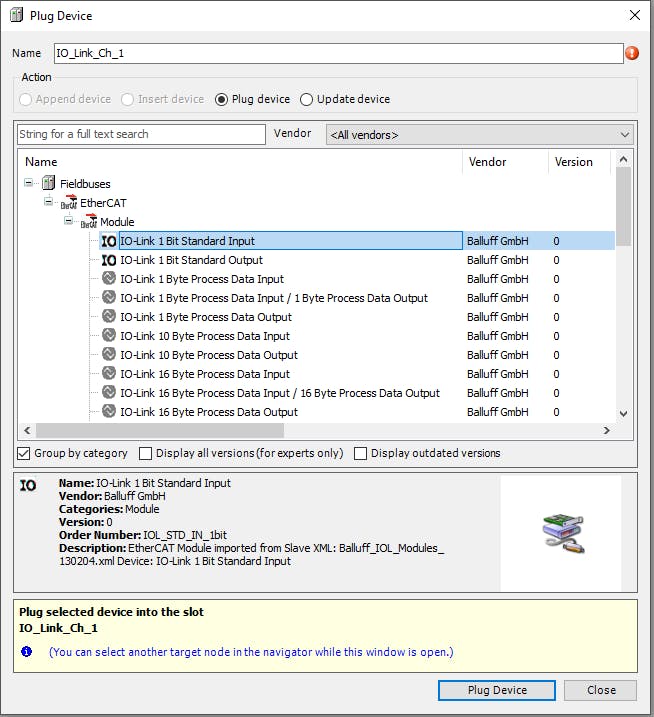Viewport: 654px width, 717px height.
Task: Click the horizontal scrollbar thumb
Action: pyautogui.click(x=160, y=430)
